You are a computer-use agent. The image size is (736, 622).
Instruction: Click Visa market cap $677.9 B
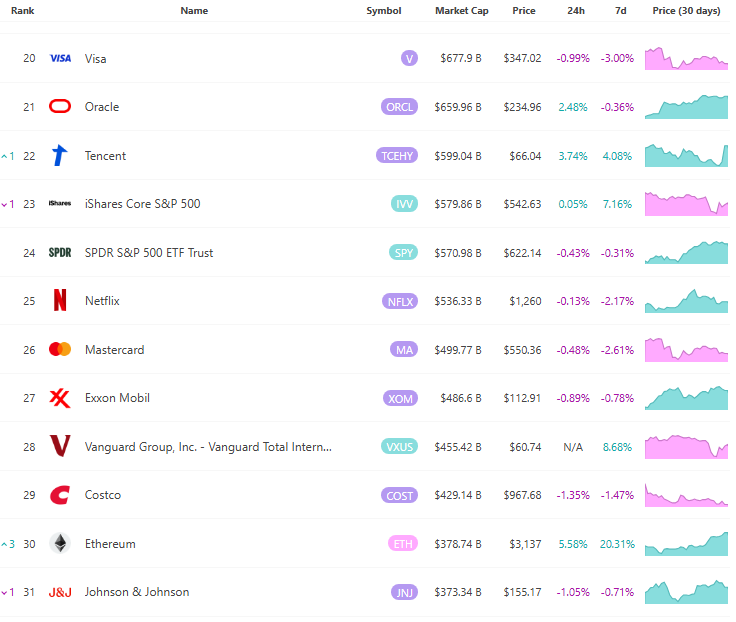coord(461,58)
